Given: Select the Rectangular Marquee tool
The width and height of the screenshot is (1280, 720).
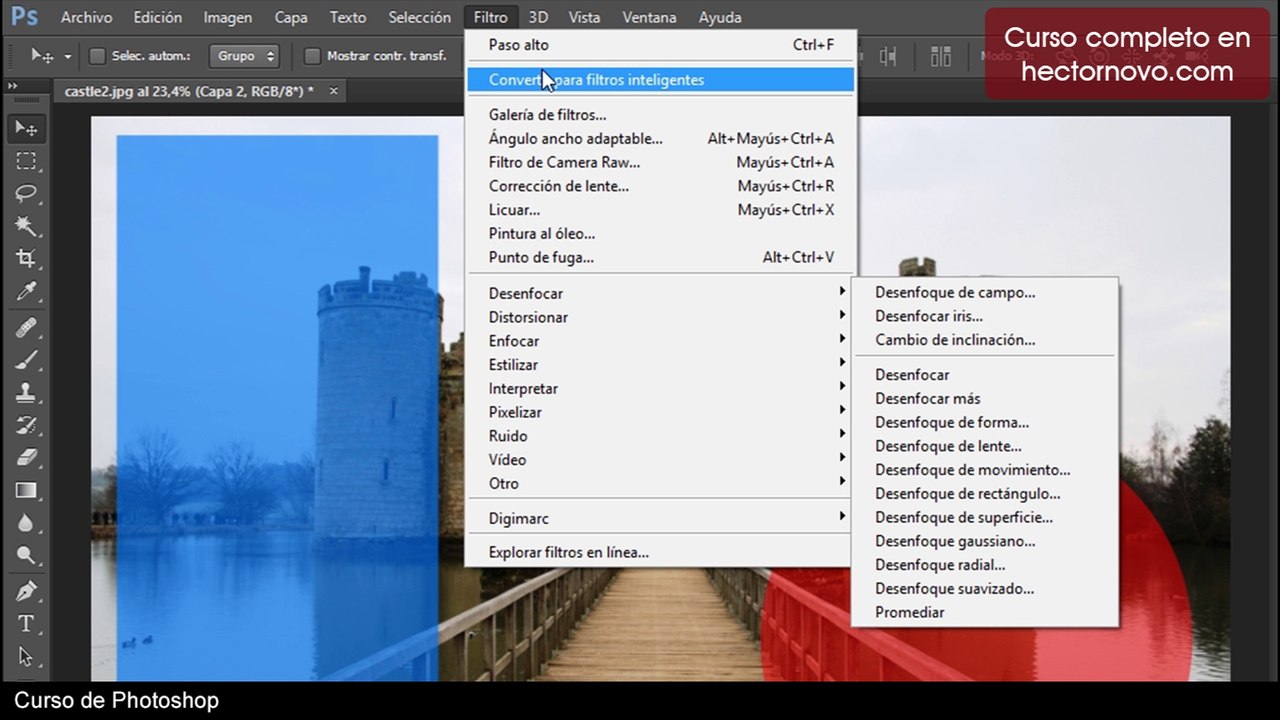Looking at the screenshot, I should (x=26, y=161).
